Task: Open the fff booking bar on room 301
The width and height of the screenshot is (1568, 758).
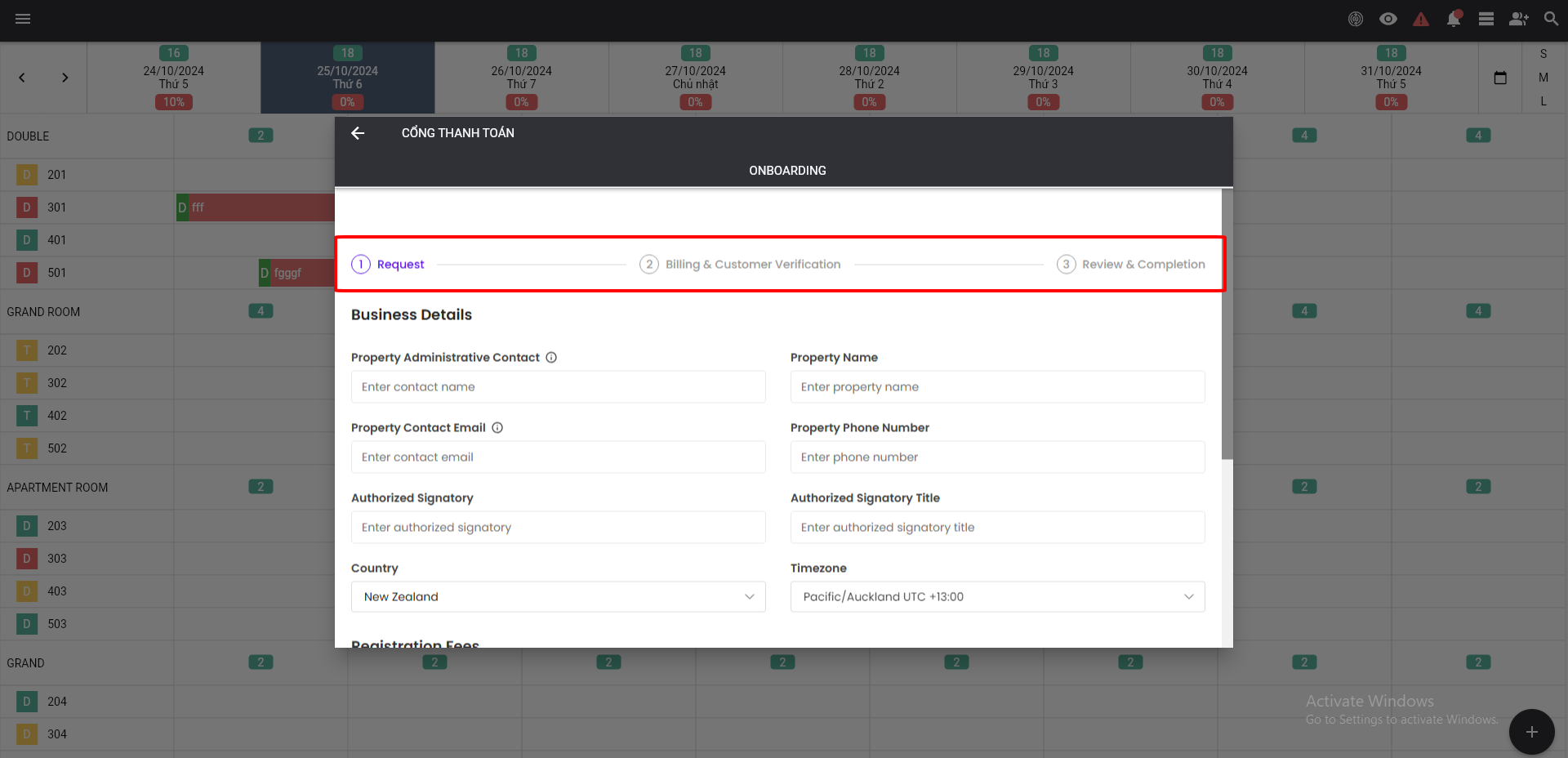Action: pos(256,207)
